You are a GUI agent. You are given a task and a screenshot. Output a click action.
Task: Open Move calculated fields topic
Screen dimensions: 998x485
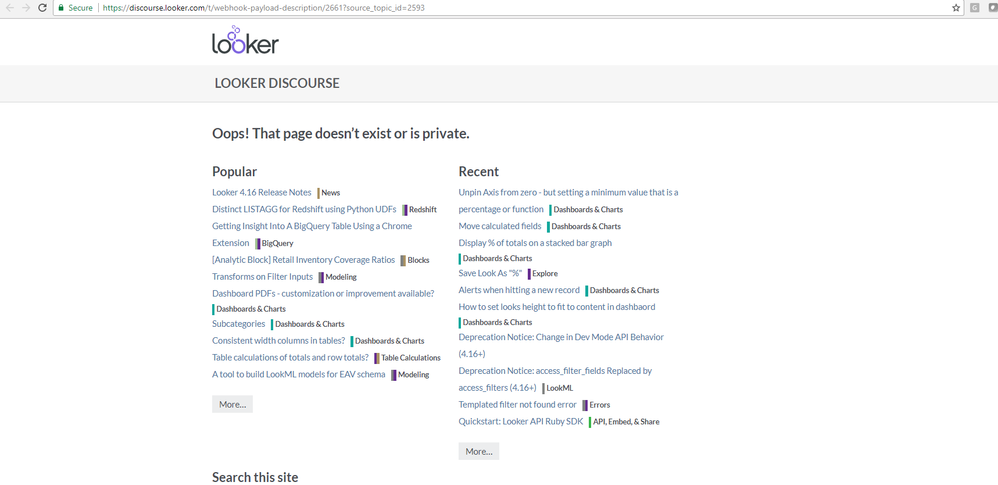(x=500, y=226)
